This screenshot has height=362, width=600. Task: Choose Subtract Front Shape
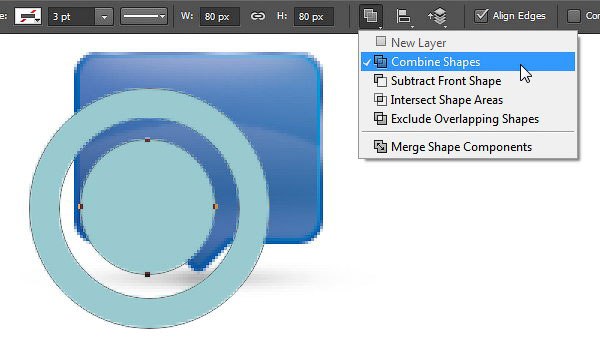pyautogui.click(x=468, y=81)
